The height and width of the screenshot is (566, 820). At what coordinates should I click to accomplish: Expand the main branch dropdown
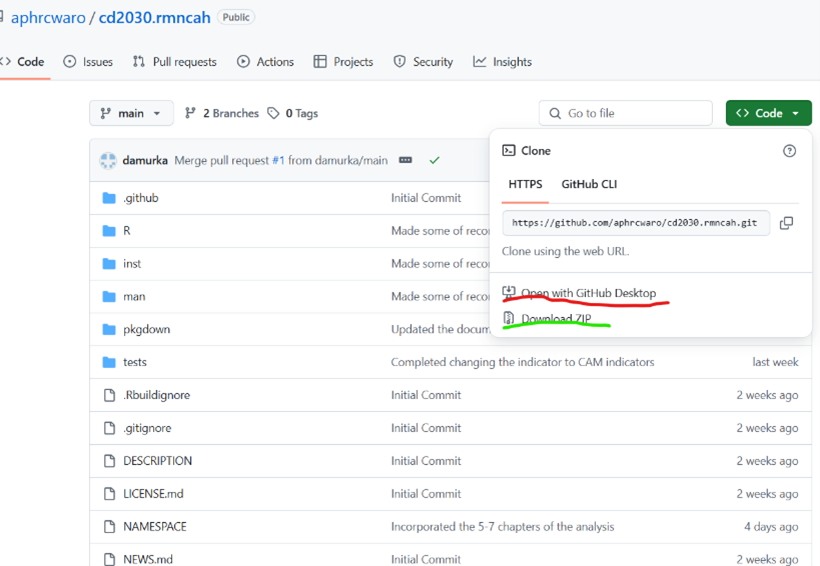point(131,113)
